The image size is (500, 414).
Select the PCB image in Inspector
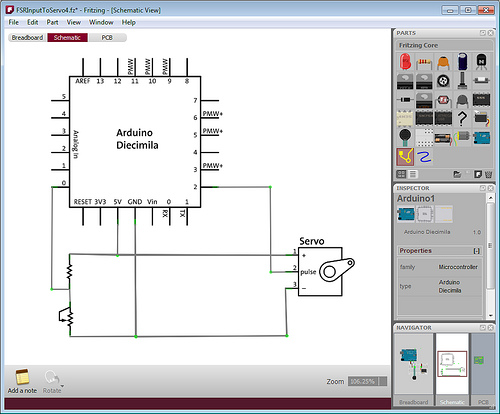click(x=444, y=214)
